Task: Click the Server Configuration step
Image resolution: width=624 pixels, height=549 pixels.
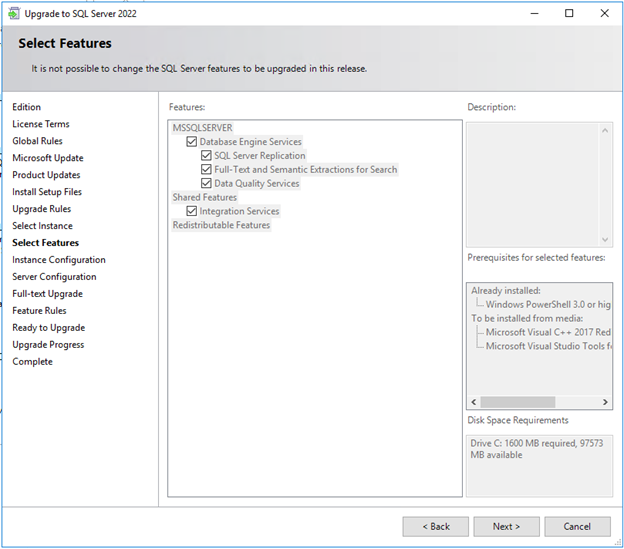Action: 54,277
